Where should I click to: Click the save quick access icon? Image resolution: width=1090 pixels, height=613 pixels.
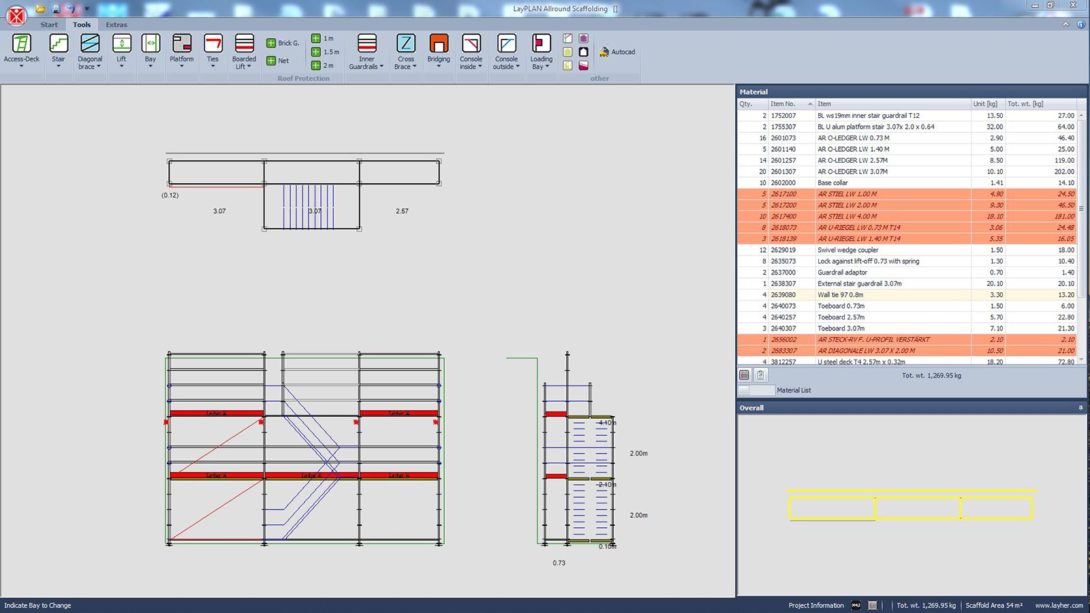coord(57,9)
